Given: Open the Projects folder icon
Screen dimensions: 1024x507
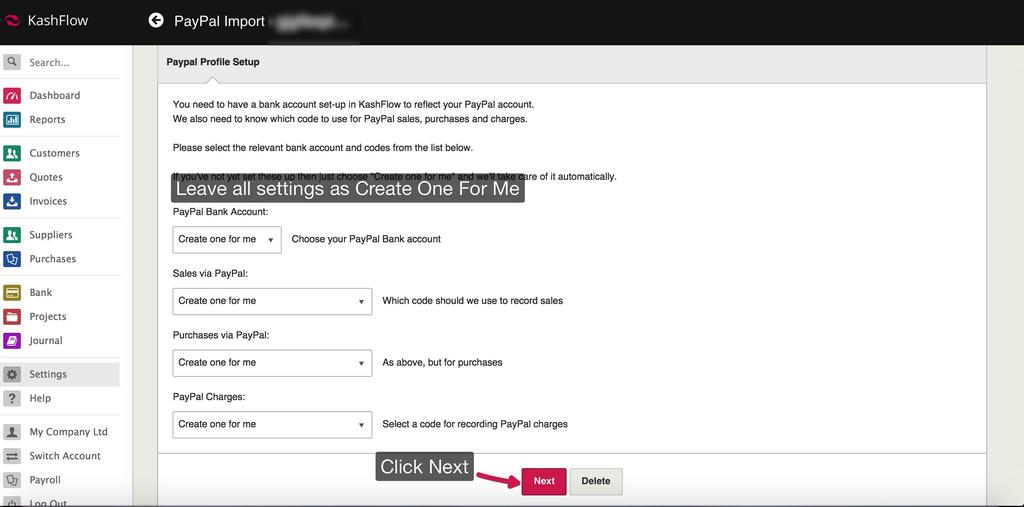Looking at the screenshot, I should pos(12,317).
